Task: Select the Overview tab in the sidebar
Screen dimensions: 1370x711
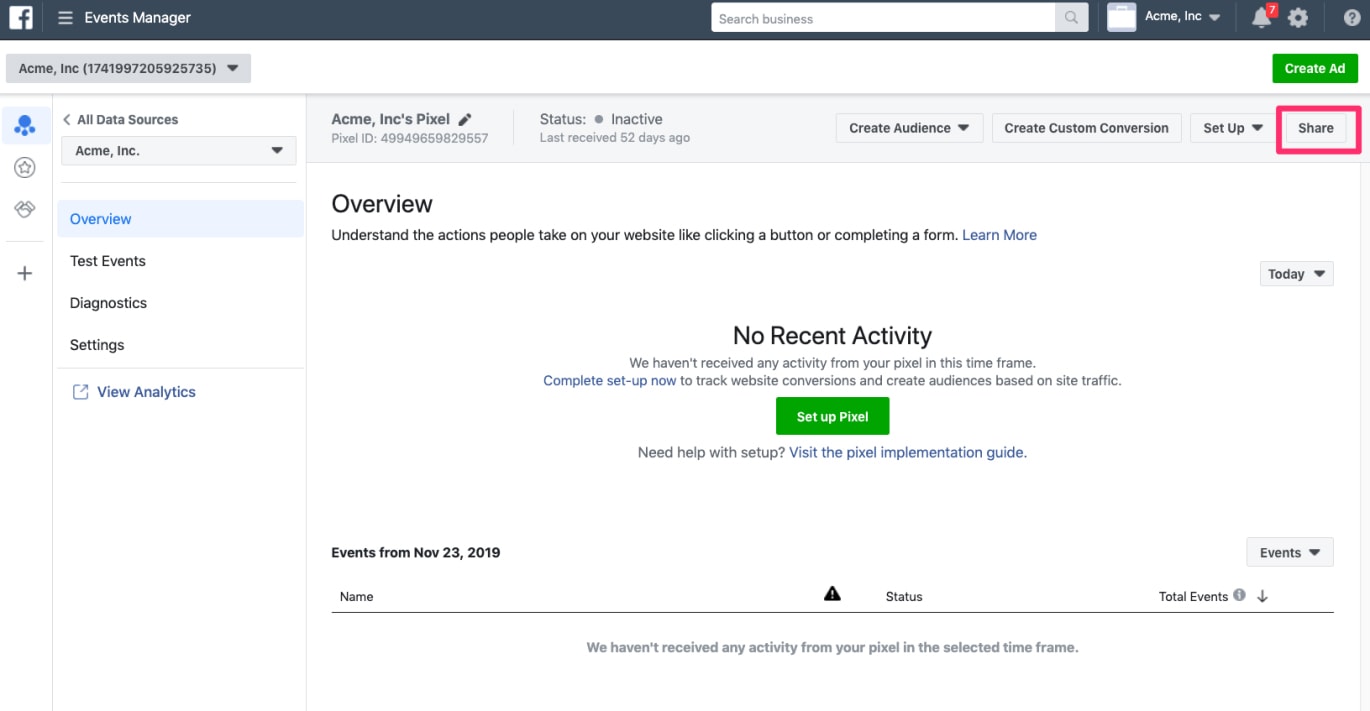Action: [x=180, y=219]
